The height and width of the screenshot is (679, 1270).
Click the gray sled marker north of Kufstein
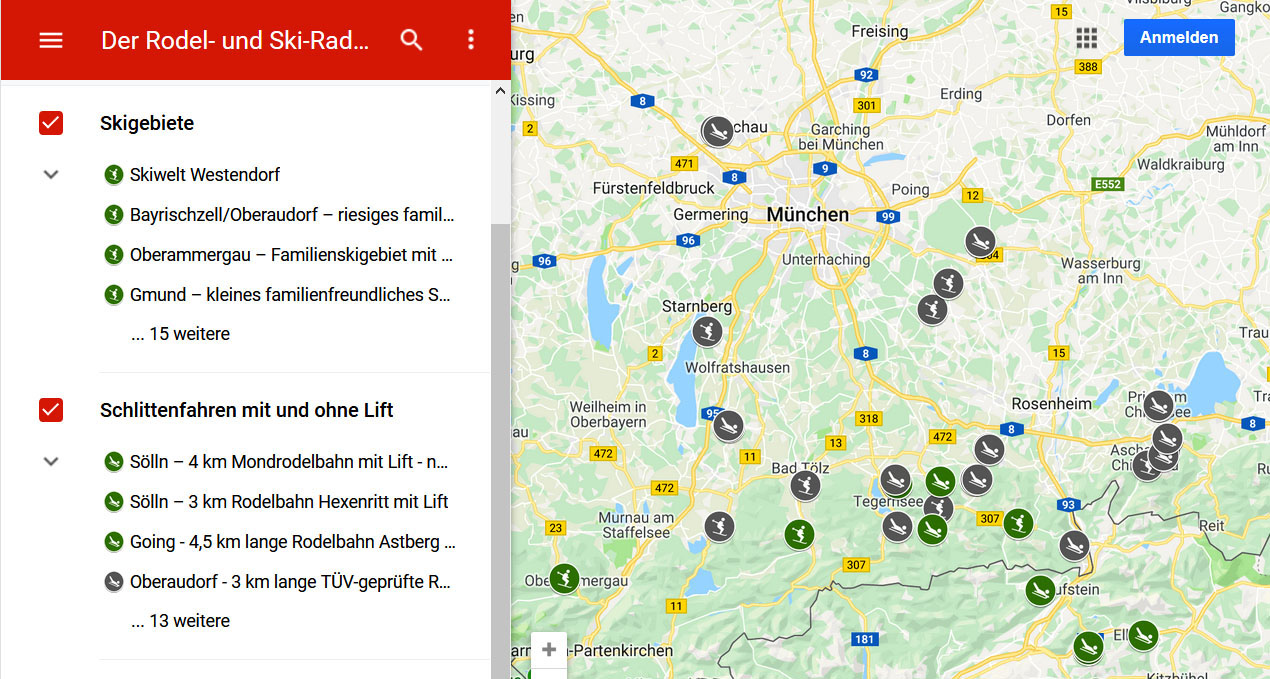[1075, 545]
